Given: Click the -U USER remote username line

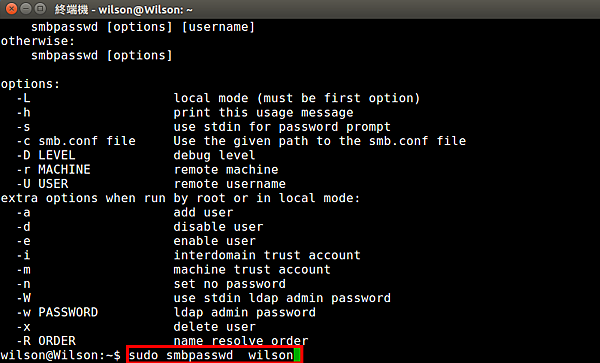Looking at the screenshot, I should (151, 184).
